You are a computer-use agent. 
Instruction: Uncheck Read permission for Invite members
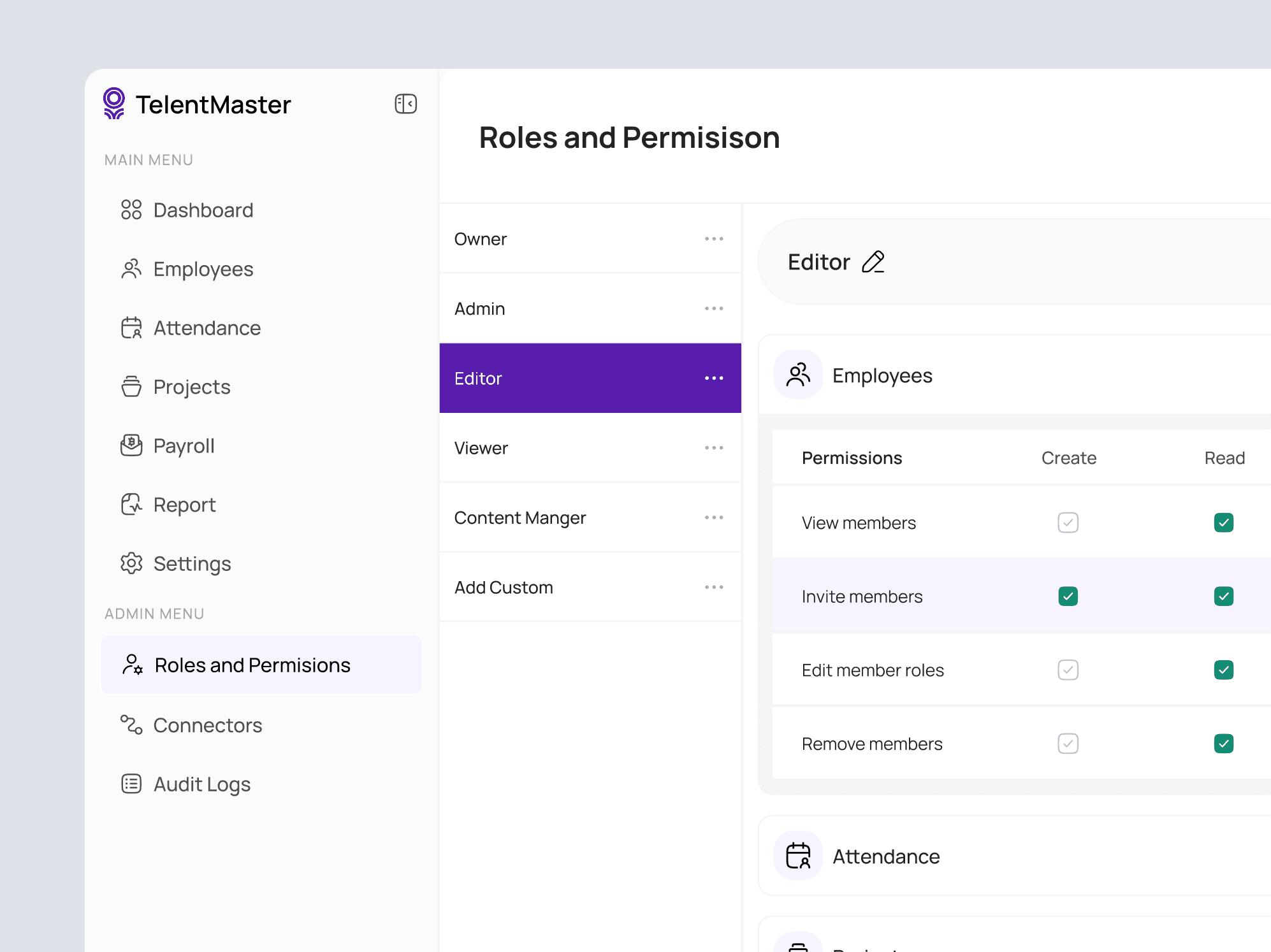tap(1224, 596)
